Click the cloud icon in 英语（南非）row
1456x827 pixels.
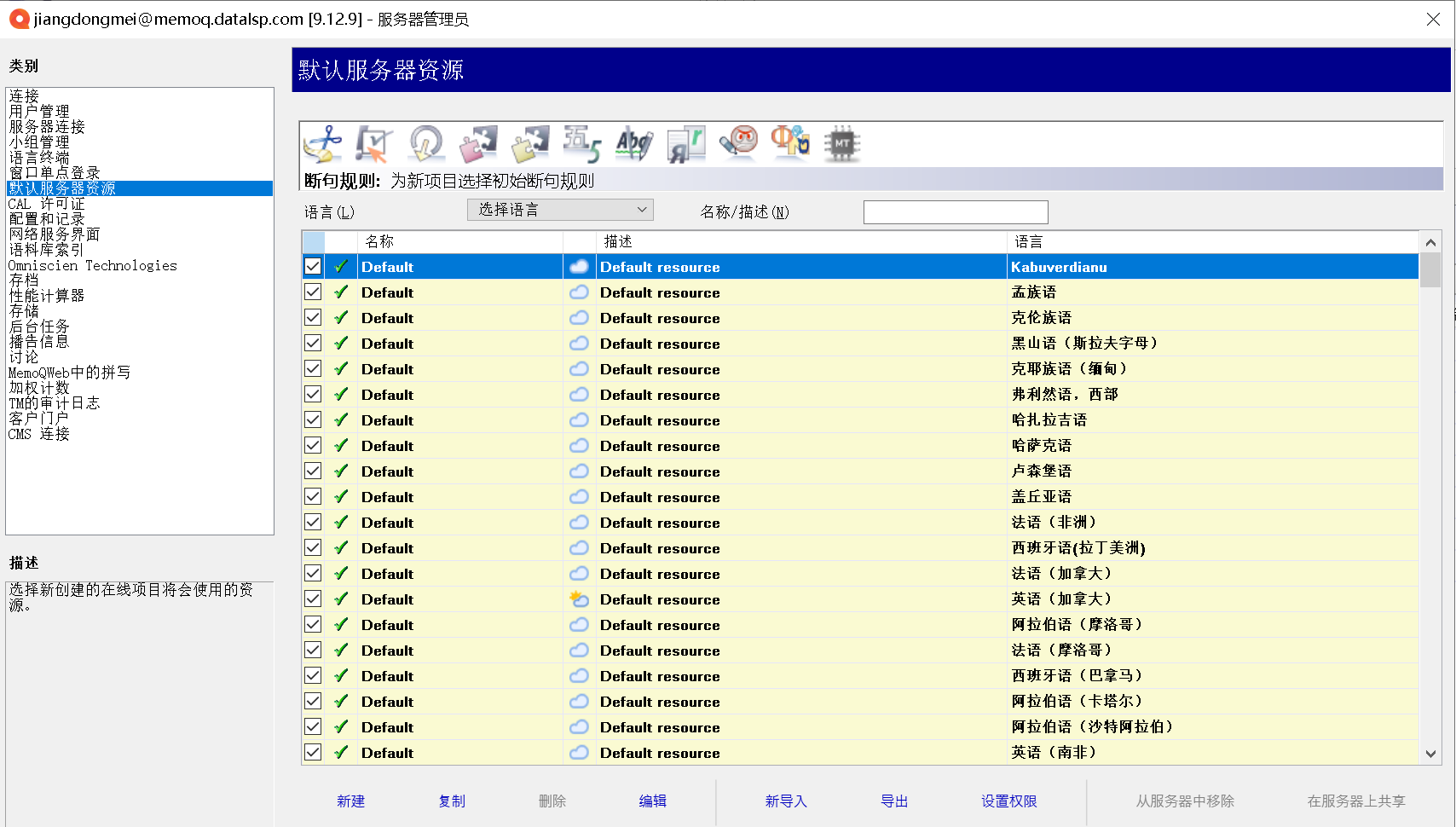(x=579, y=752)
